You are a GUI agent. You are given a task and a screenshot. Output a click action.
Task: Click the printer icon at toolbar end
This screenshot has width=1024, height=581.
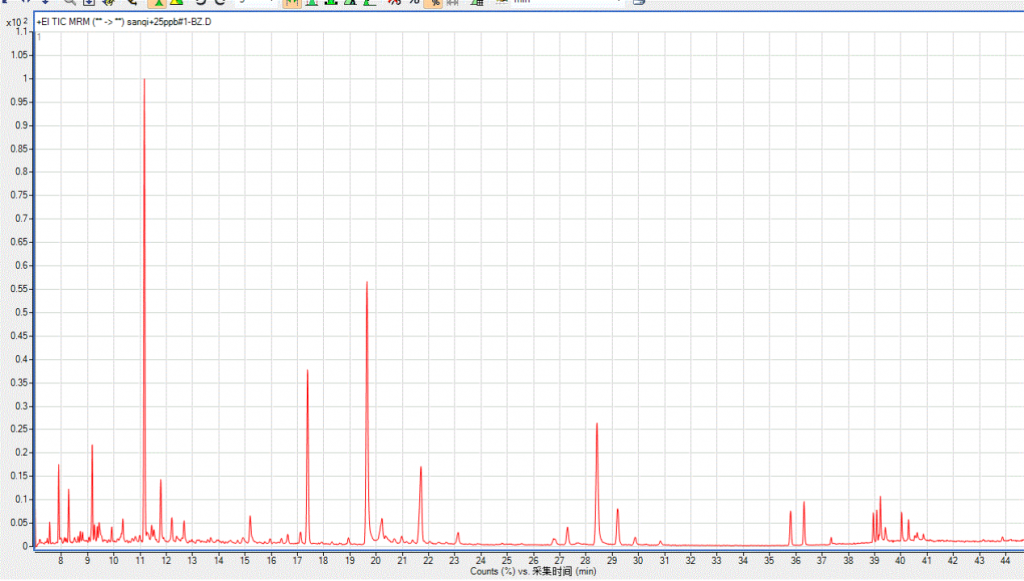638,3
